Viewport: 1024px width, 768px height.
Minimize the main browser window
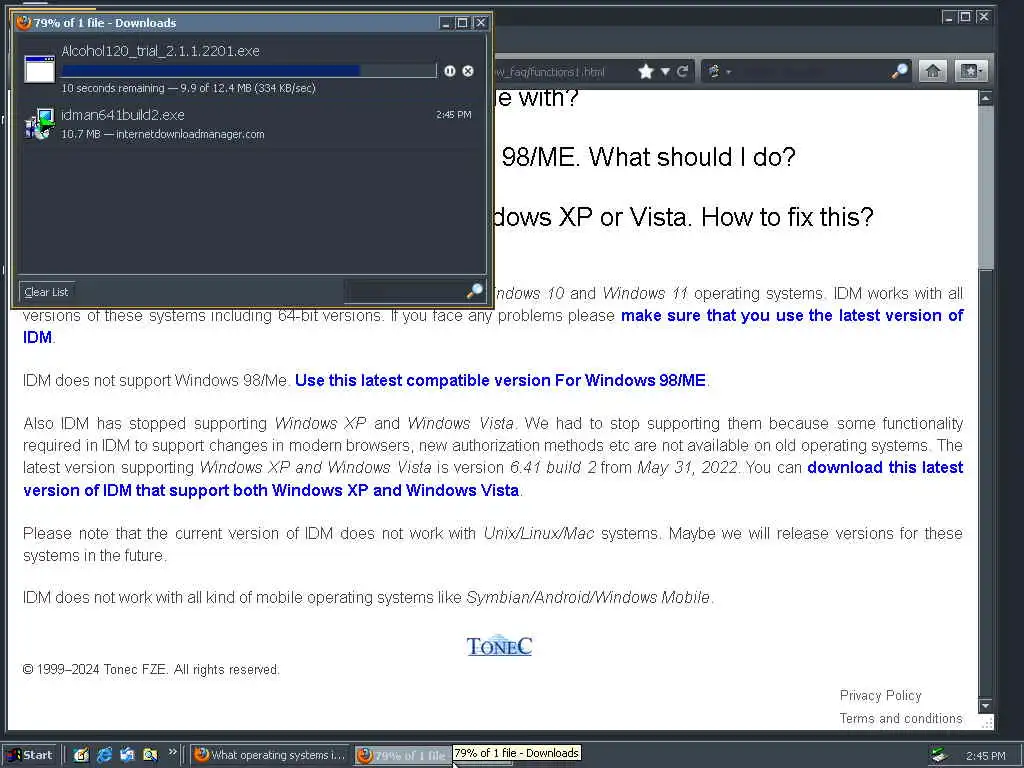pos(948,17)
